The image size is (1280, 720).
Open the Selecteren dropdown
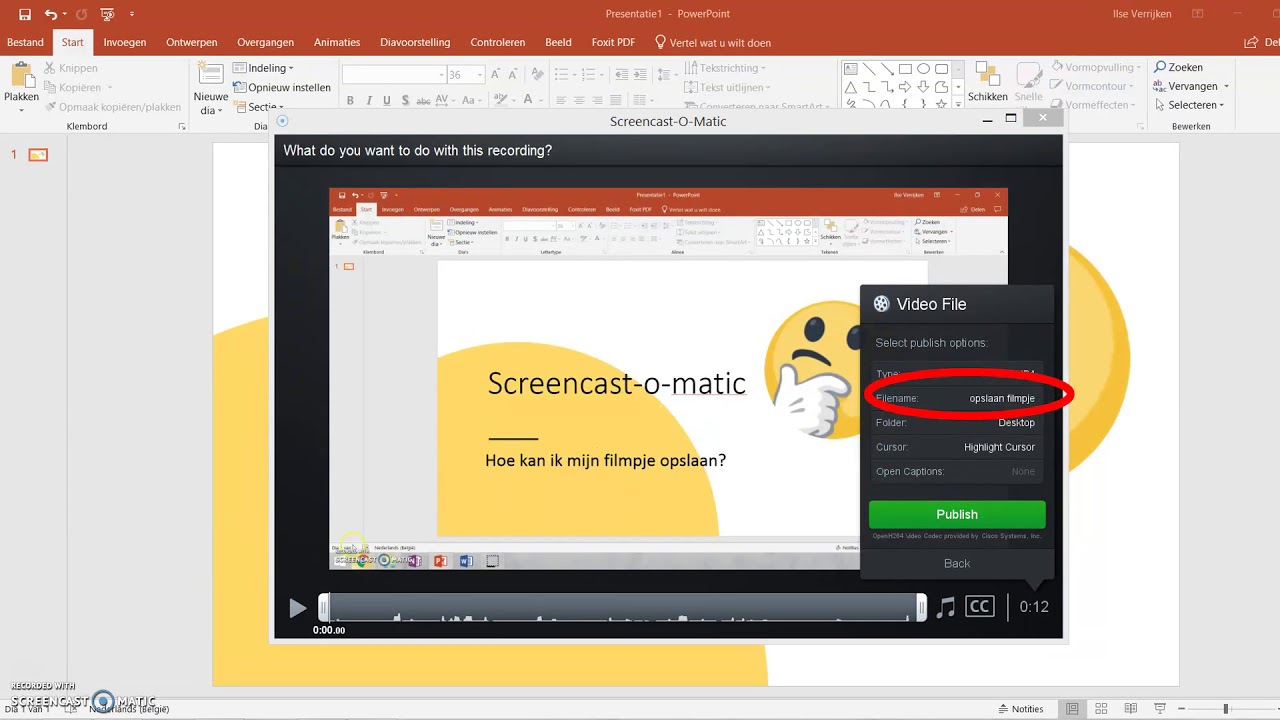[1189, 105]
